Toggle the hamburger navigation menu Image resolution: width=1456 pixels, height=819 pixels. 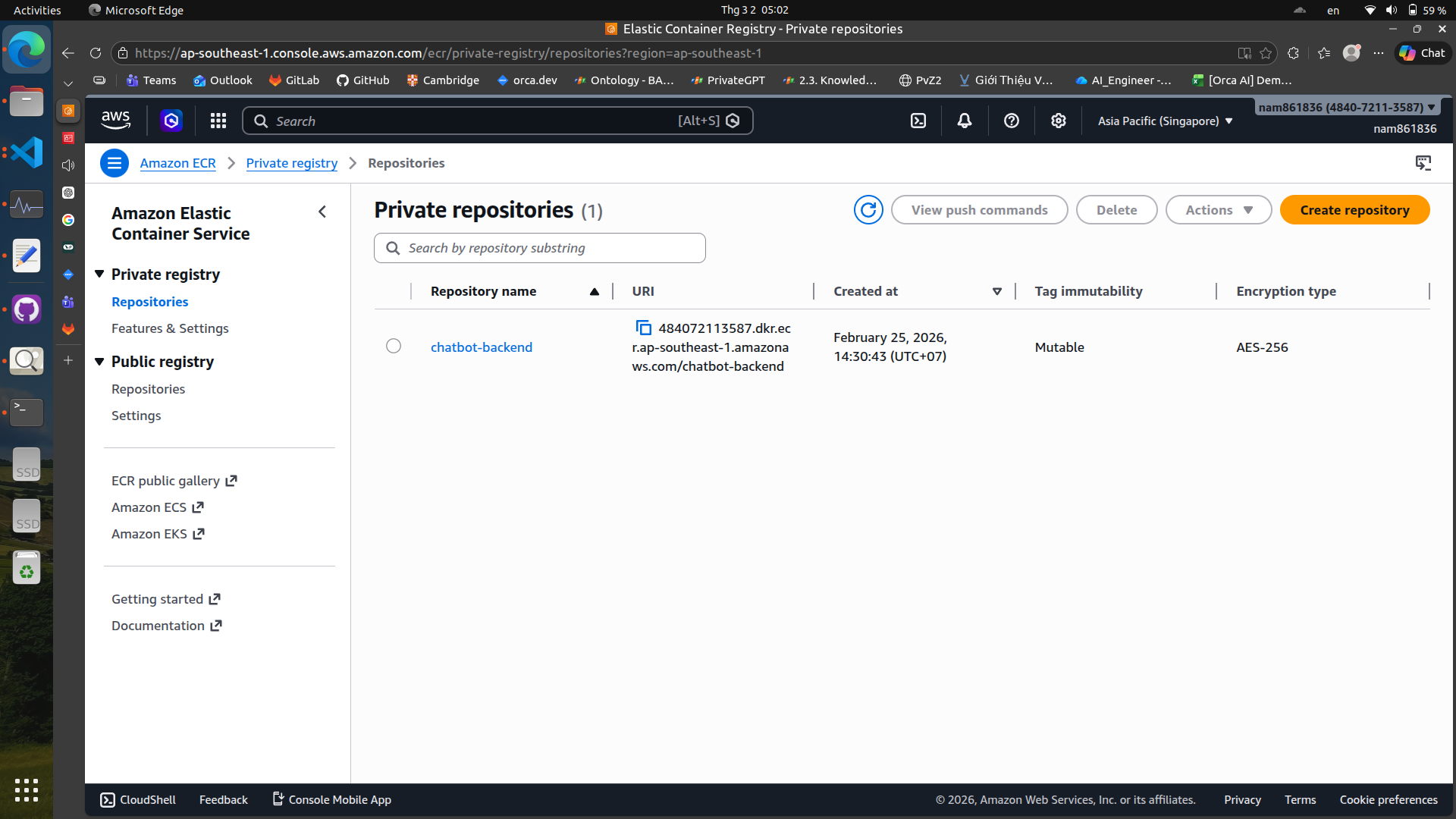coord(115,163)
